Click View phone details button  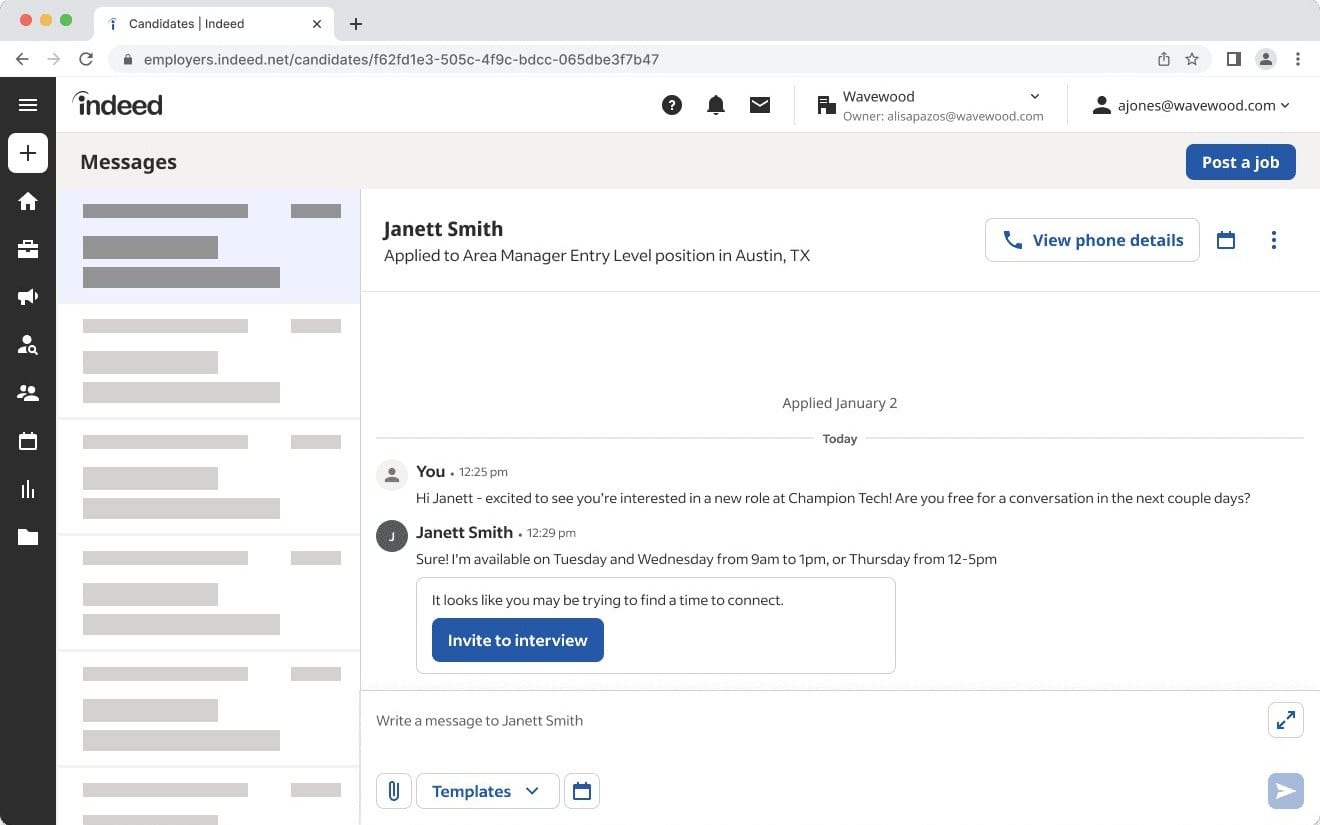(x=1092, y=240)
